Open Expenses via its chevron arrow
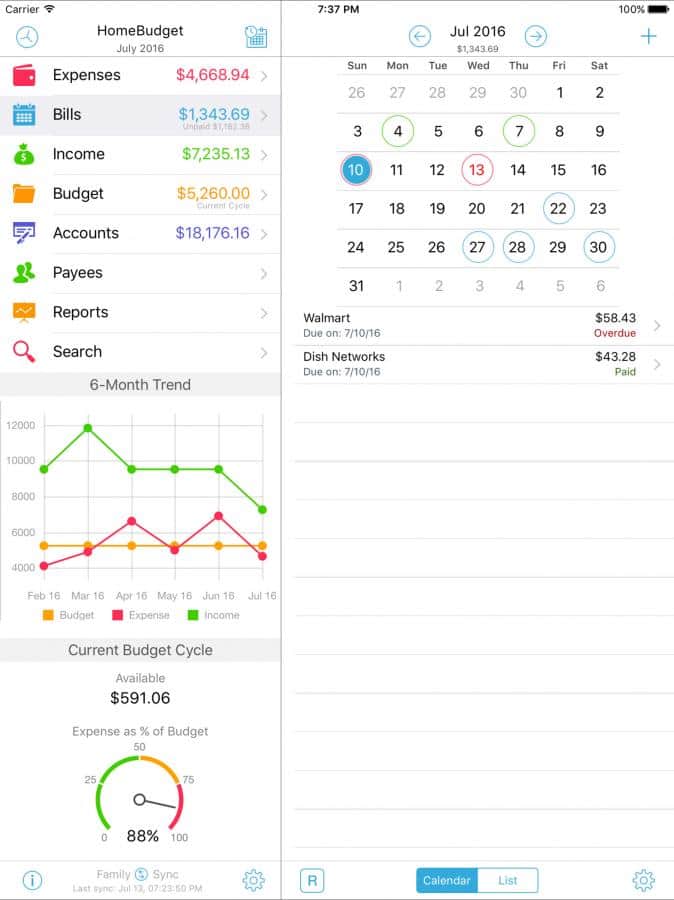This screenshot has width=674, height=900. tap(264, 76)
